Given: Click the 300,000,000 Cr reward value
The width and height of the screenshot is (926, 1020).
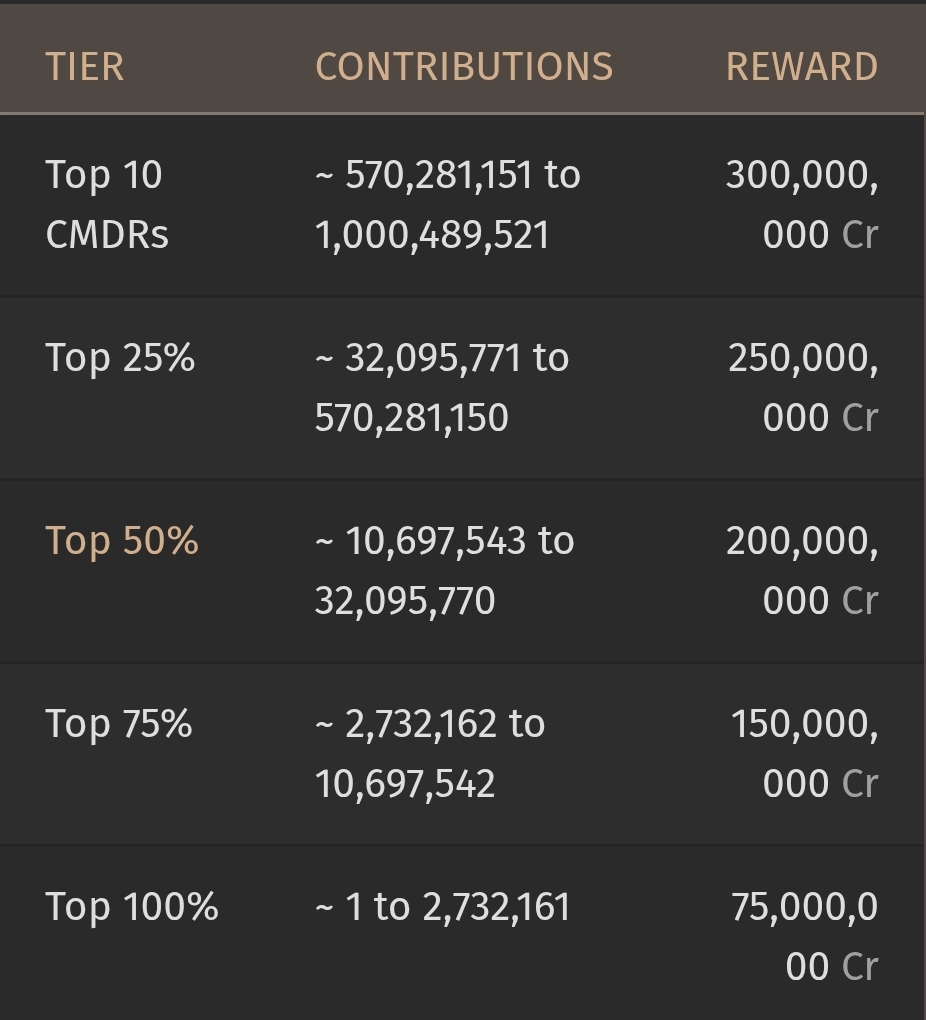Looking at the screenshot, I should [802, 205].
